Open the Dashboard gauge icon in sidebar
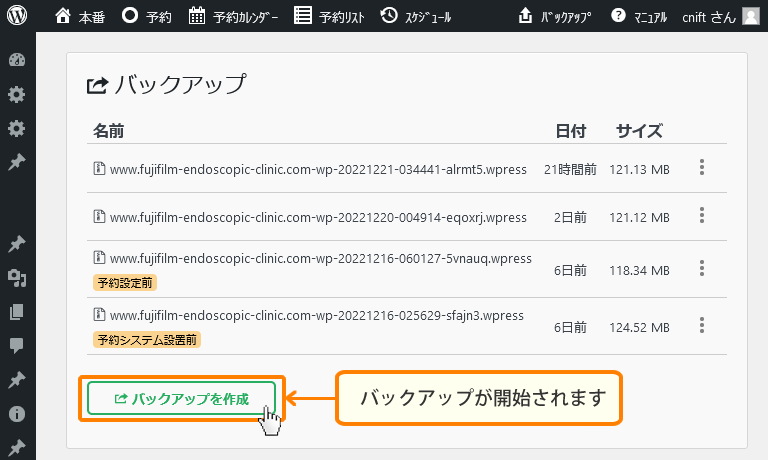The height and width of the screenshot is (460, 768). (17, 60)
